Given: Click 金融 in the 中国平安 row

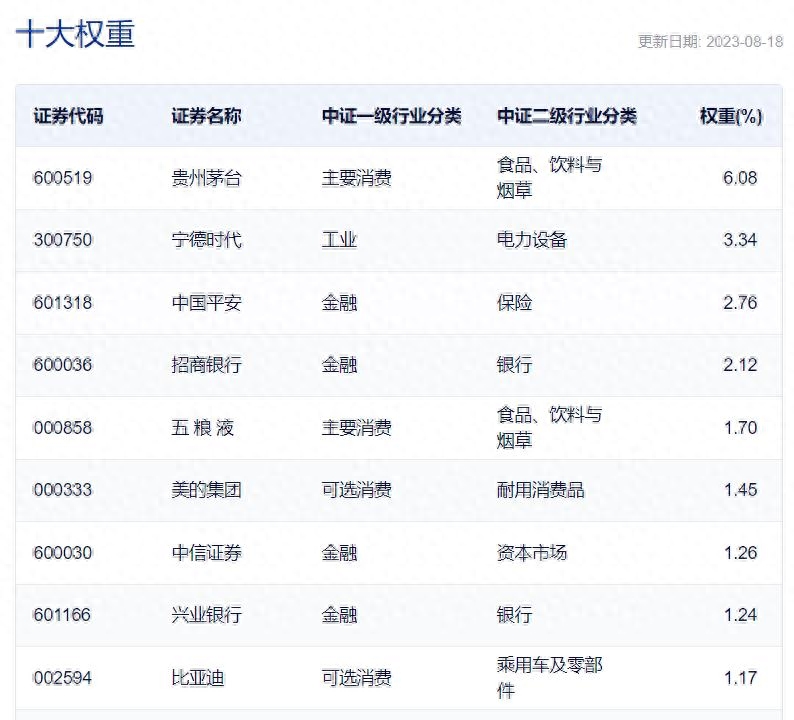Looking at the screenshot, I should [339, 303].
